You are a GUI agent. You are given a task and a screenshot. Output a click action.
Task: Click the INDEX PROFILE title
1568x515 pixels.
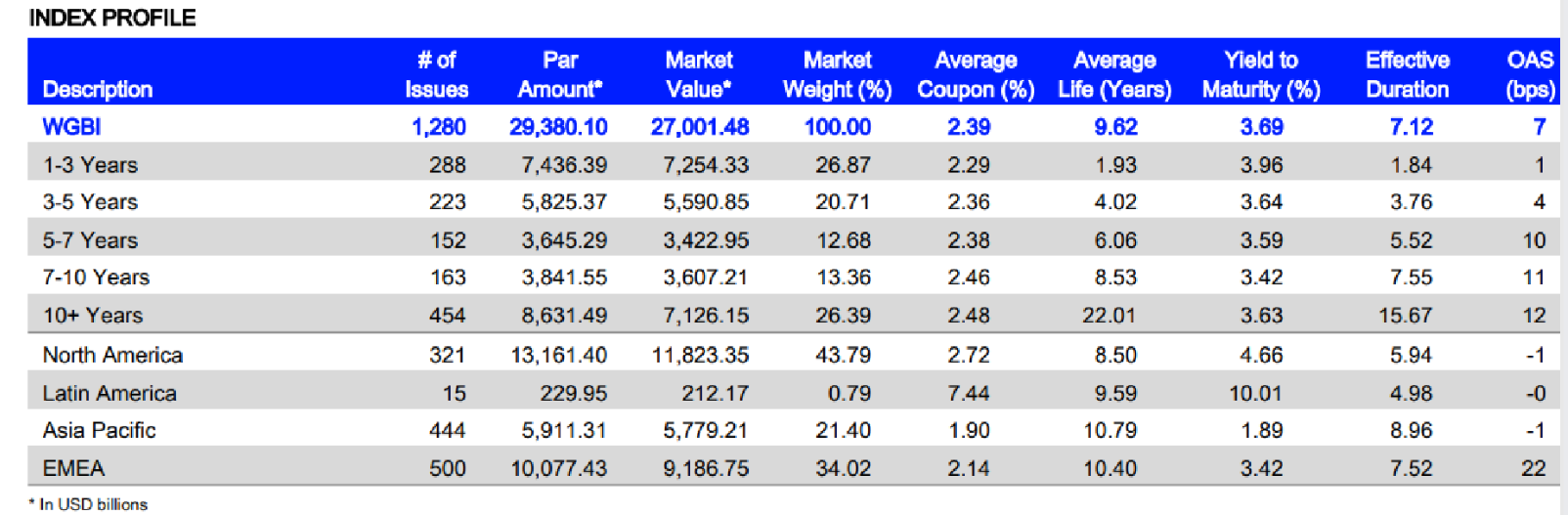coord(112,18)
